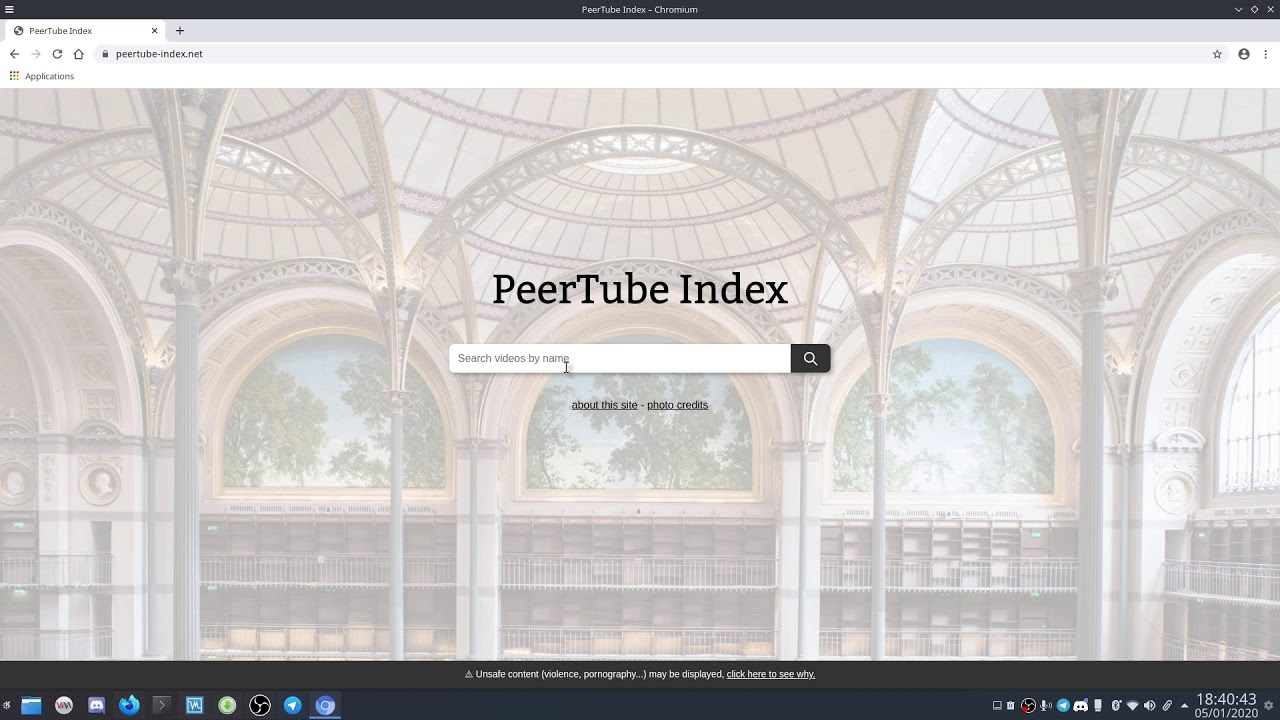Open Telegram from the taskbar

click(x=292, y=706)
